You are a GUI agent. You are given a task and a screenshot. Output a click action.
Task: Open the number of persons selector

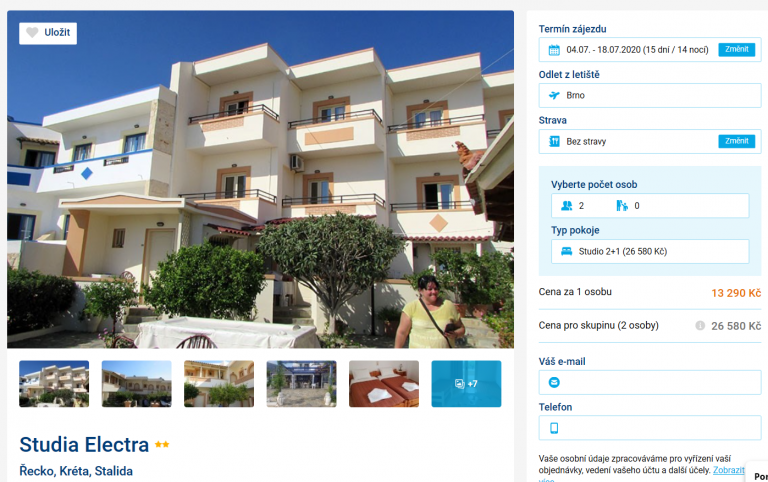pos(650,206)
